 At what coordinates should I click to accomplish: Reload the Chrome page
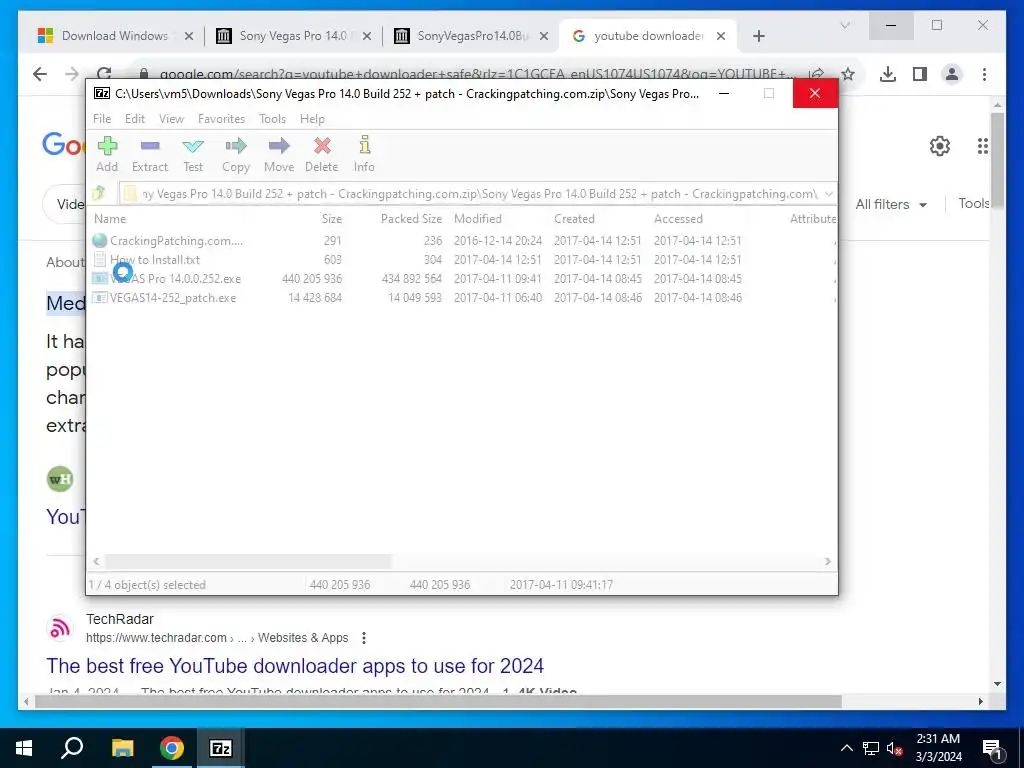(103, 74)
